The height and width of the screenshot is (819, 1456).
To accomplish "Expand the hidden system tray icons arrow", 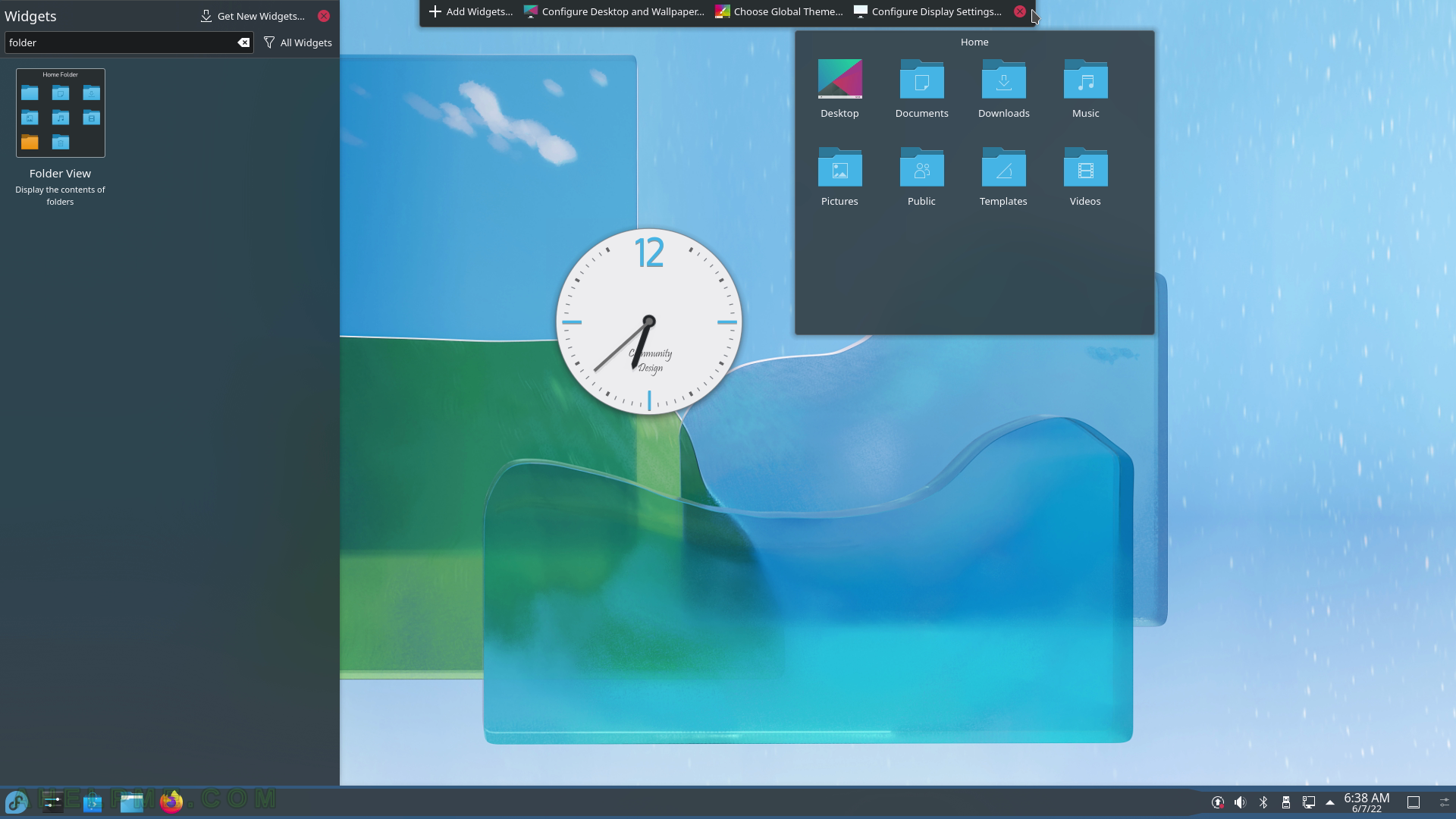I will click(x=1330, y=802).
